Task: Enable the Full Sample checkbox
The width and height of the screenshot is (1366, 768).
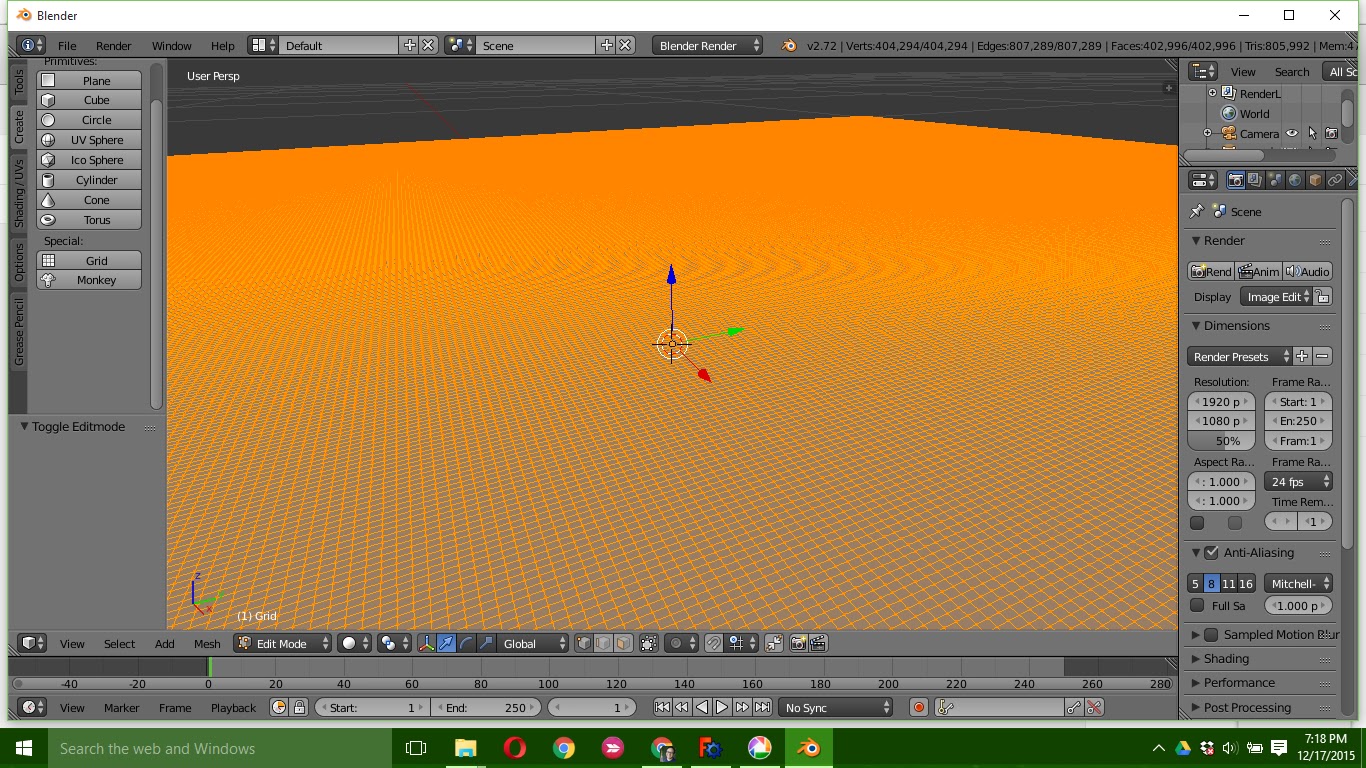Action: (x=1197, y=605)
